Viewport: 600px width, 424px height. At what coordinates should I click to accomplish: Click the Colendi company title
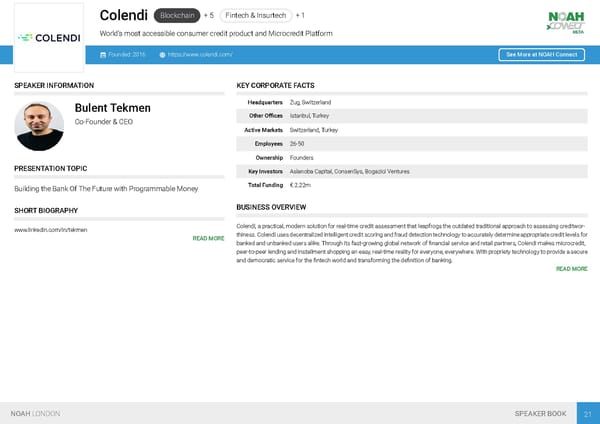pos(124,15)
